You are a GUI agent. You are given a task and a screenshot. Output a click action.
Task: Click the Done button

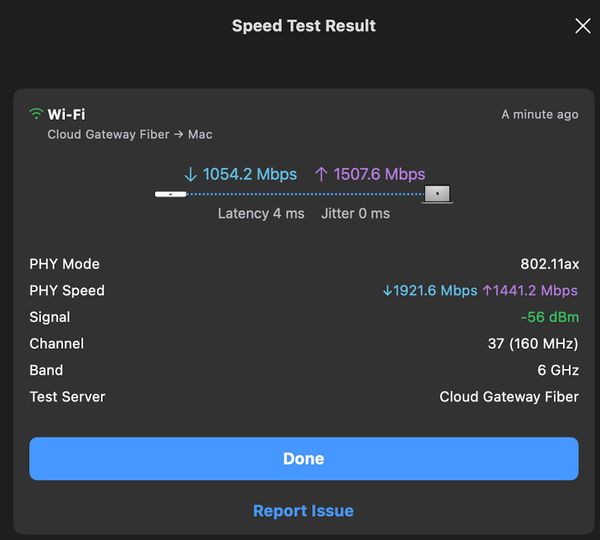(304, 458)
